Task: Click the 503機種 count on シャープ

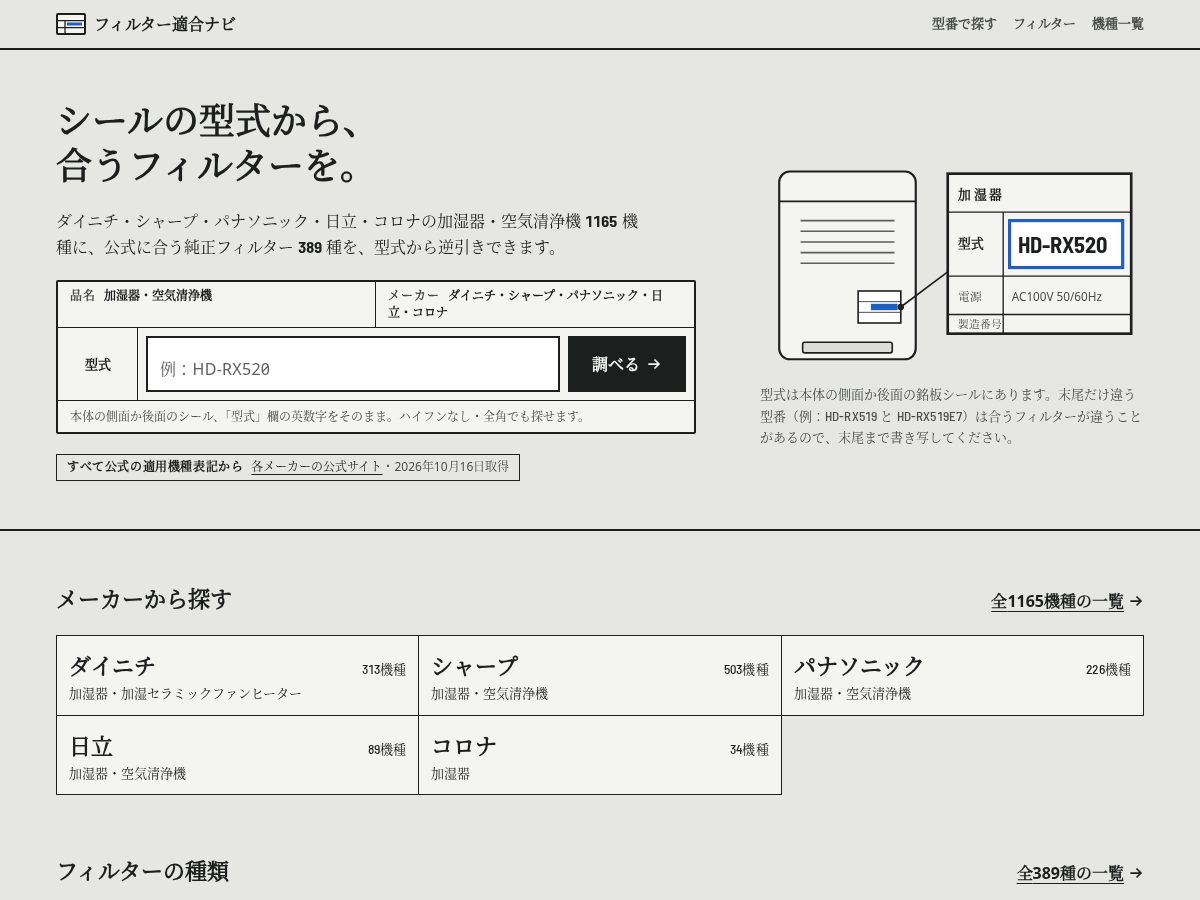Action: 746,670
